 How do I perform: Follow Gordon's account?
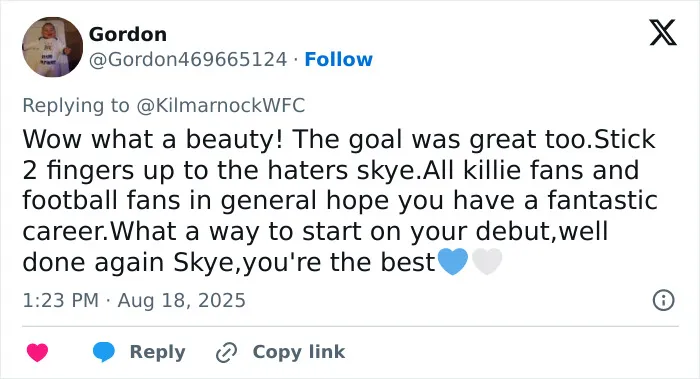(x=338, y=59)
